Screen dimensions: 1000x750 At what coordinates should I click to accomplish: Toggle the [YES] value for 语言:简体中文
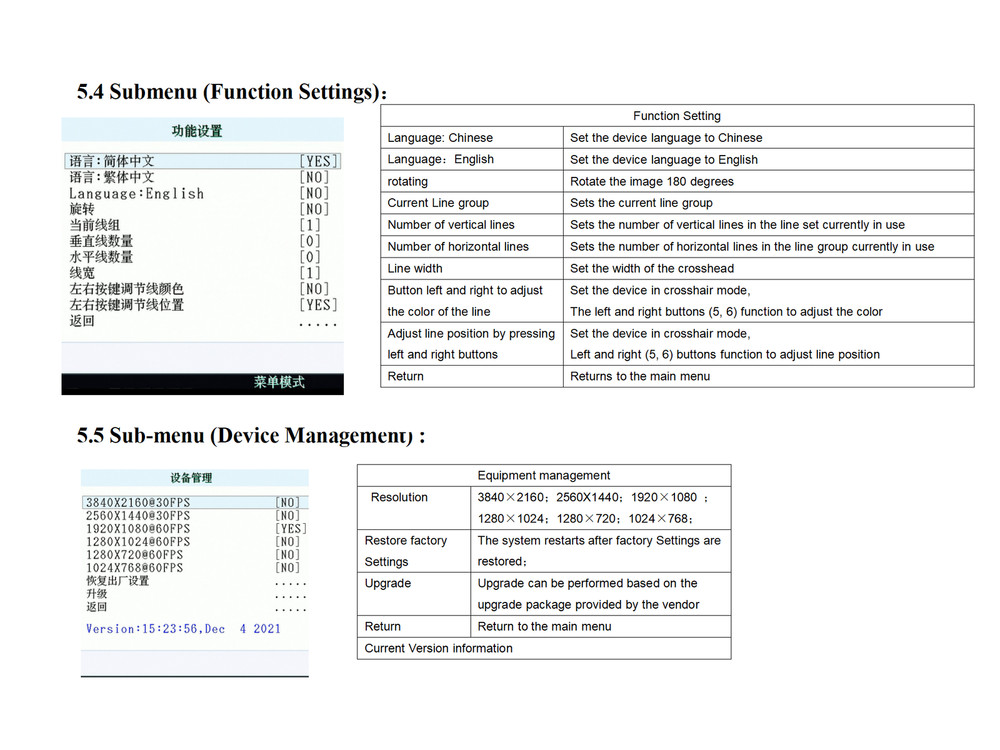click(318, 161)
